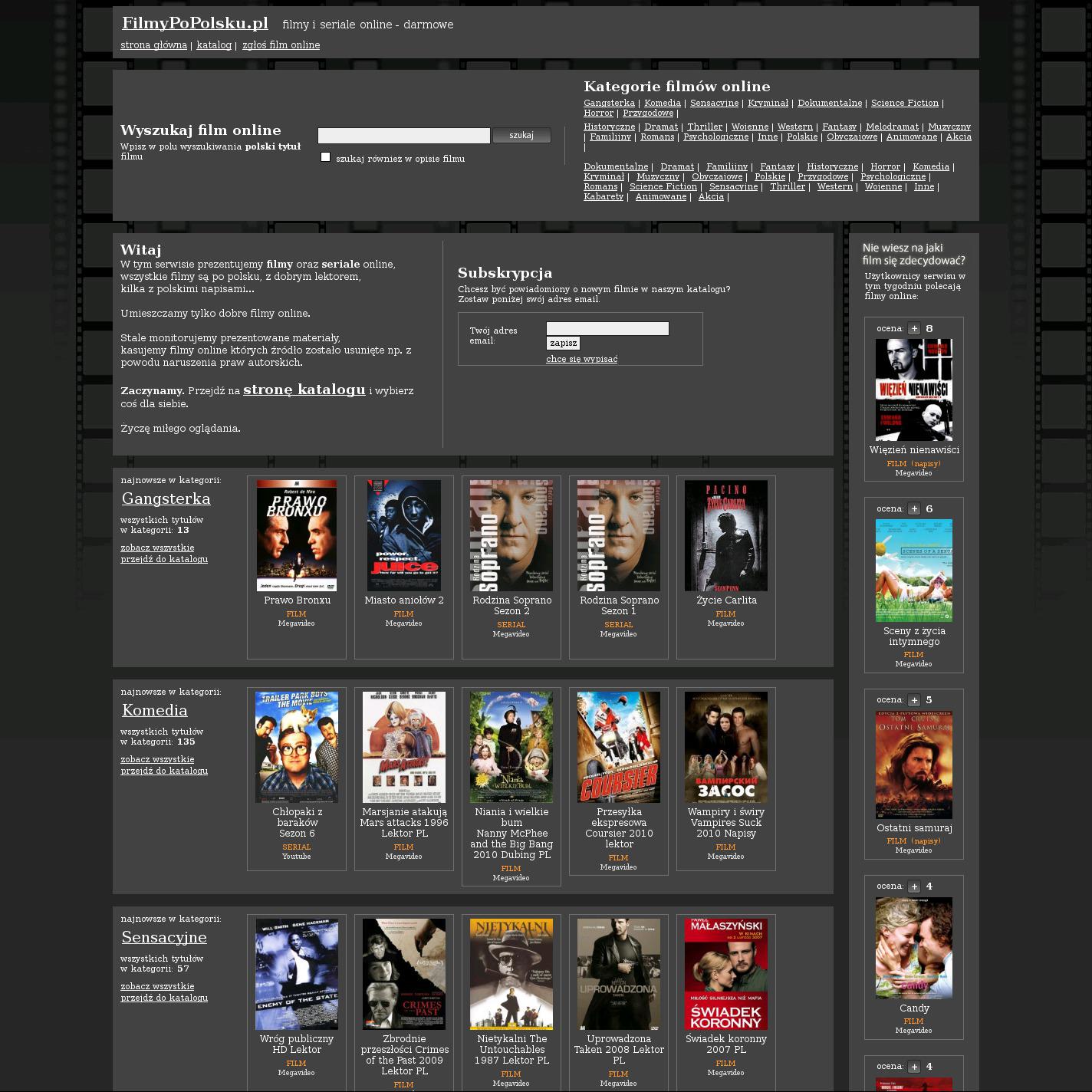Go to strona główna in top navigation
Viewport: 1092px width, 1092px height.
(x=153, y=45)
